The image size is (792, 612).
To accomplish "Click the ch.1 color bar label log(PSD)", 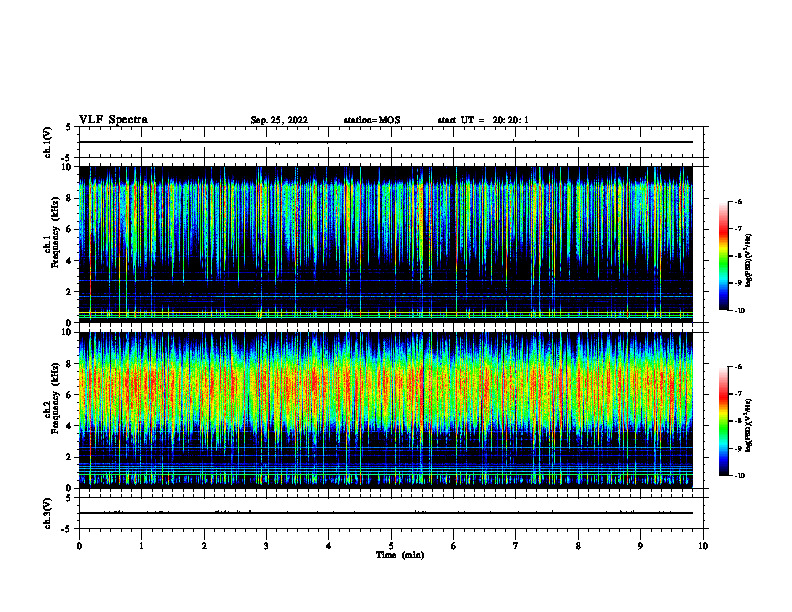I will (749, 260).
